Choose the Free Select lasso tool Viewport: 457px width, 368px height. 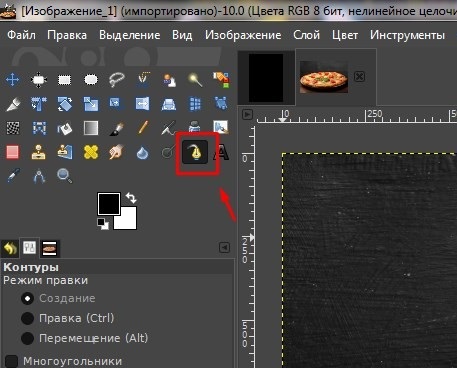point(117,80)
